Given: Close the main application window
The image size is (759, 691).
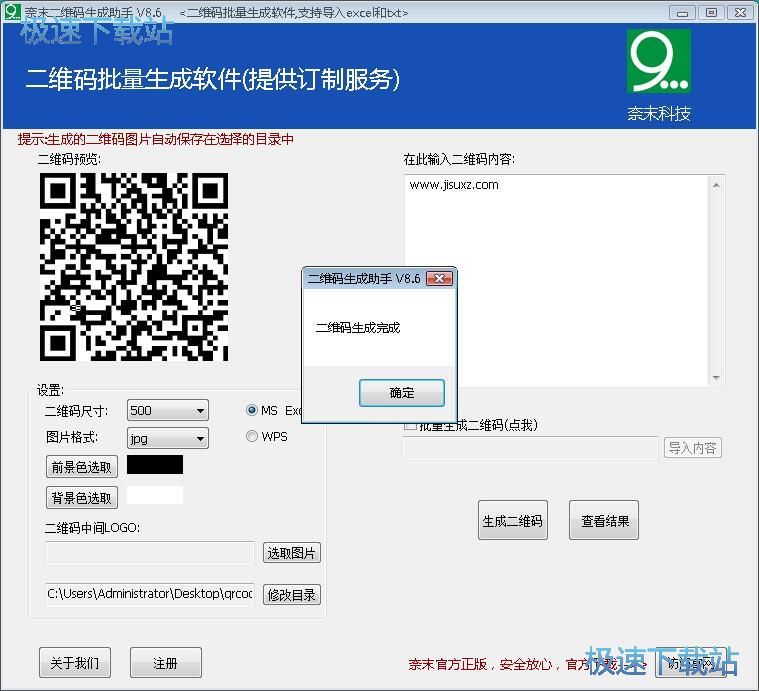Looking at the screenshot, I should click(x=741, y=13).
